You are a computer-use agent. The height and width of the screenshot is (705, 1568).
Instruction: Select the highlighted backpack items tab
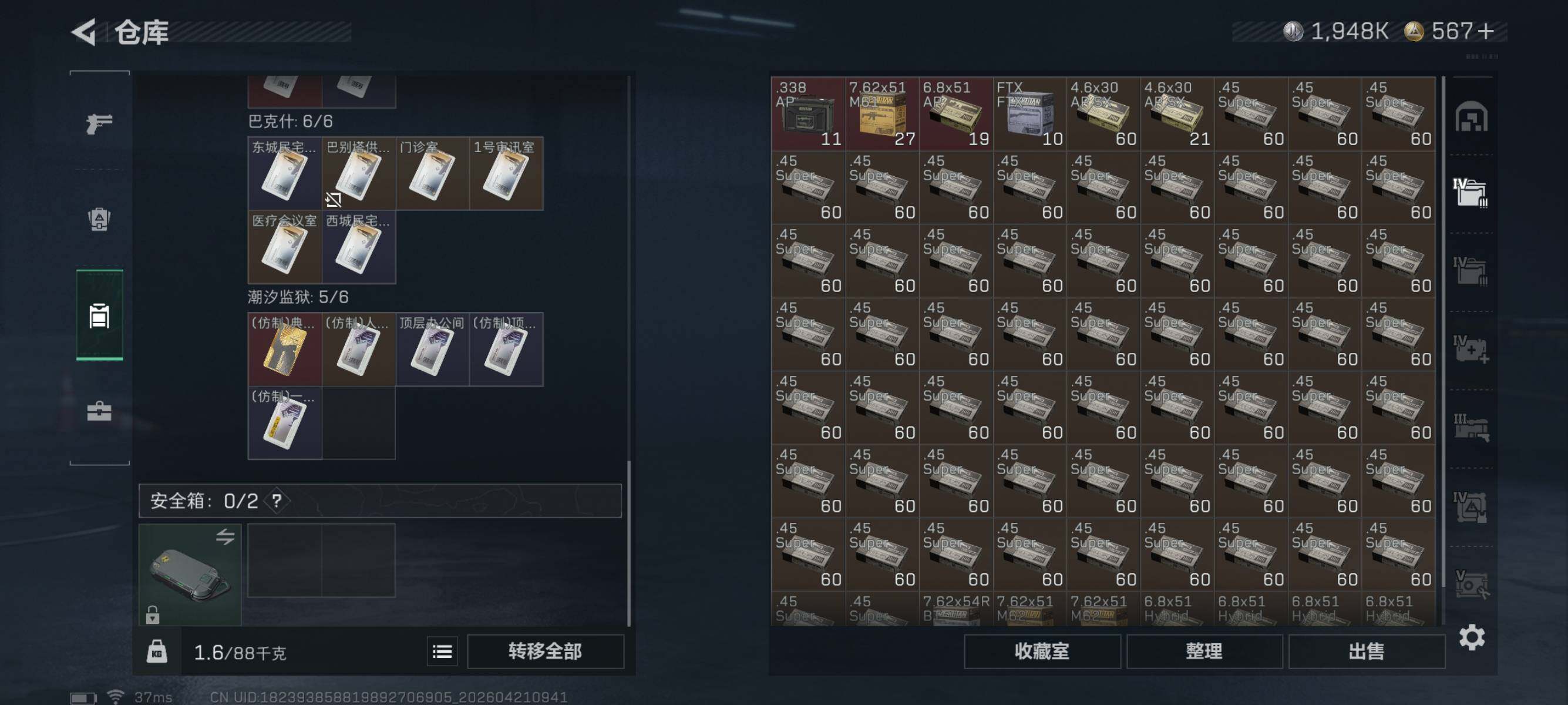pos(99,315)
